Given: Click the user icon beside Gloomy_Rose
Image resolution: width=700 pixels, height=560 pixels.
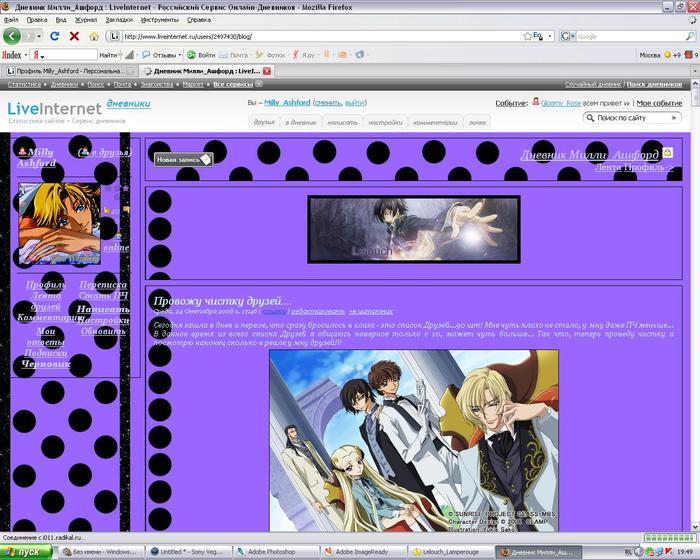Looking at the screenshot, I should pyautogui.click(x=535, y=102).
